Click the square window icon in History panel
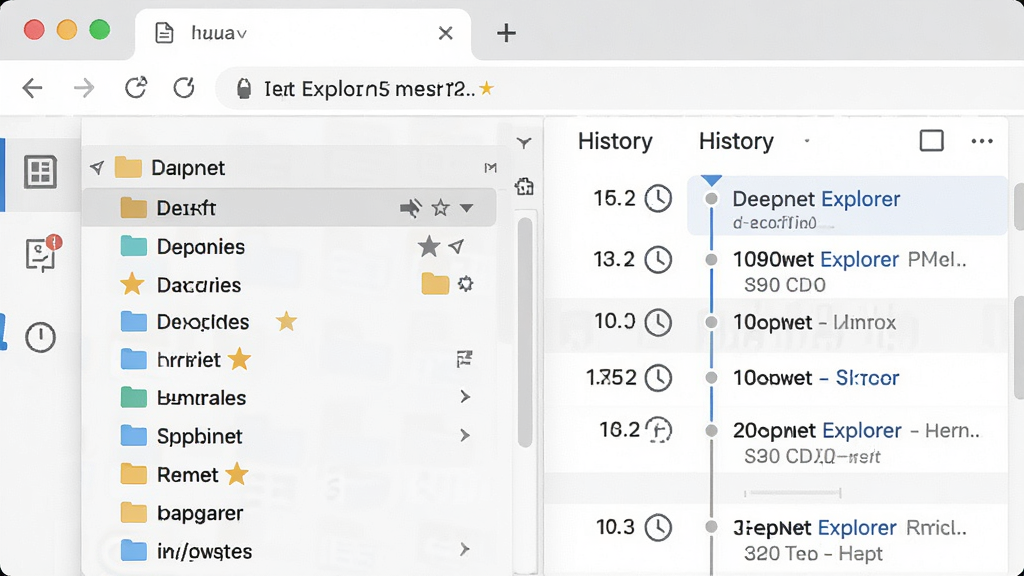The width and height of the screenshot is (1024, 576). coord(931,140)
